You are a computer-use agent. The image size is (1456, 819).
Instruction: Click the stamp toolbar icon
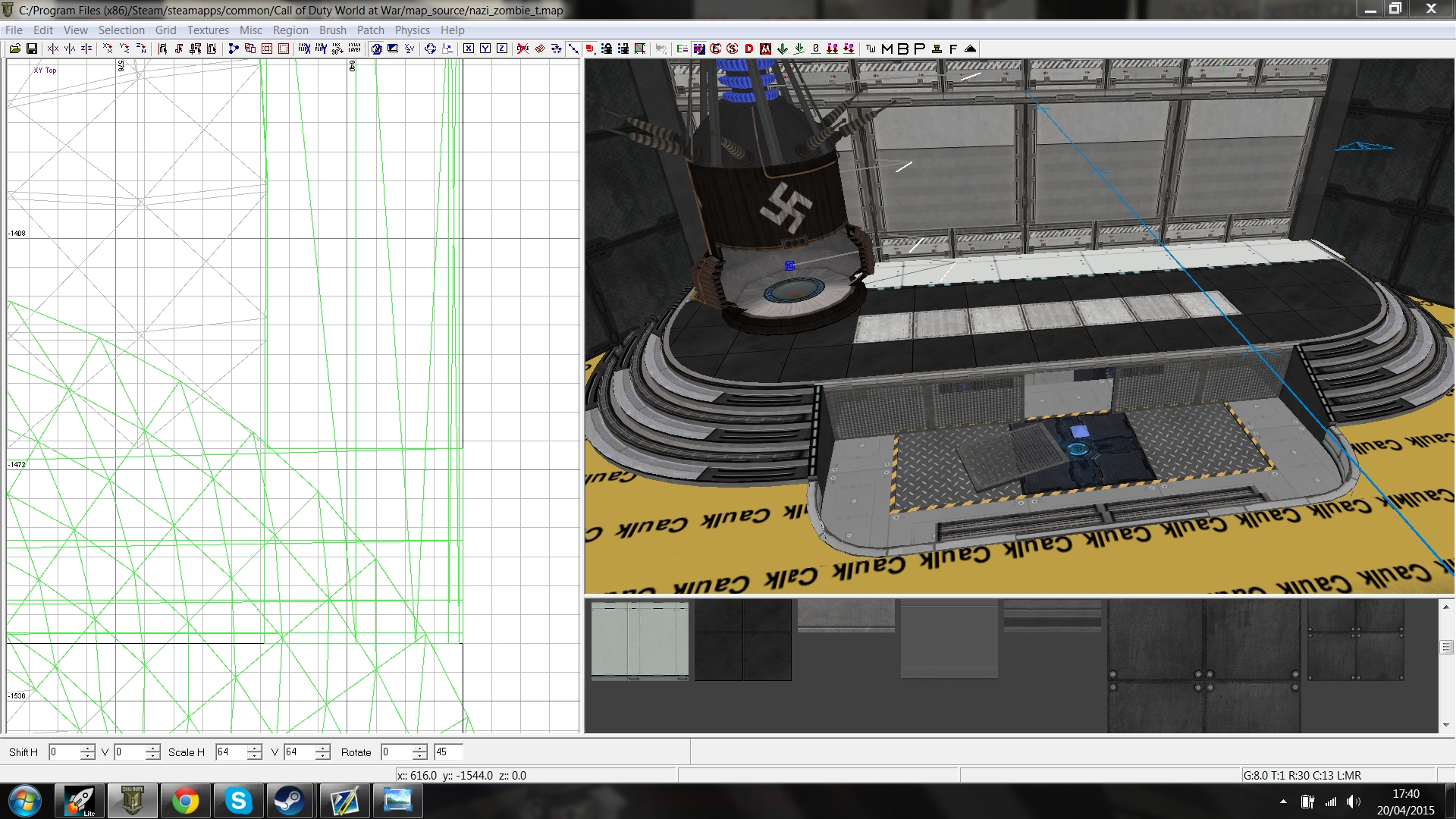point(937,49)
